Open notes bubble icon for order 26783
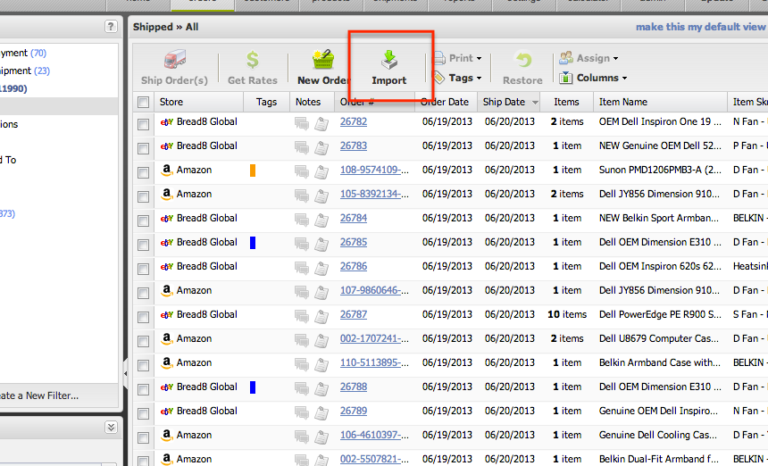This screenshot has width=768, height=466. tap(302, 147)
